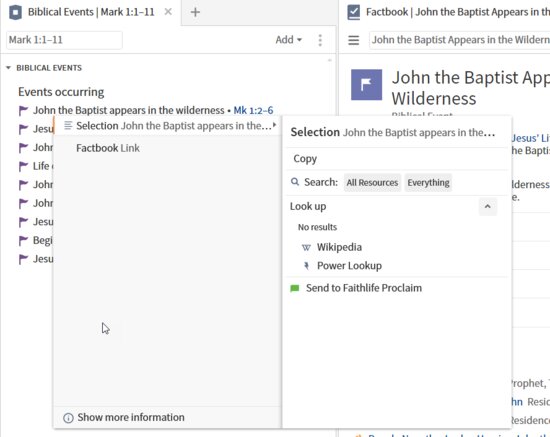Select the Selection item in the context menu's left pane

[x=168, y=126]
